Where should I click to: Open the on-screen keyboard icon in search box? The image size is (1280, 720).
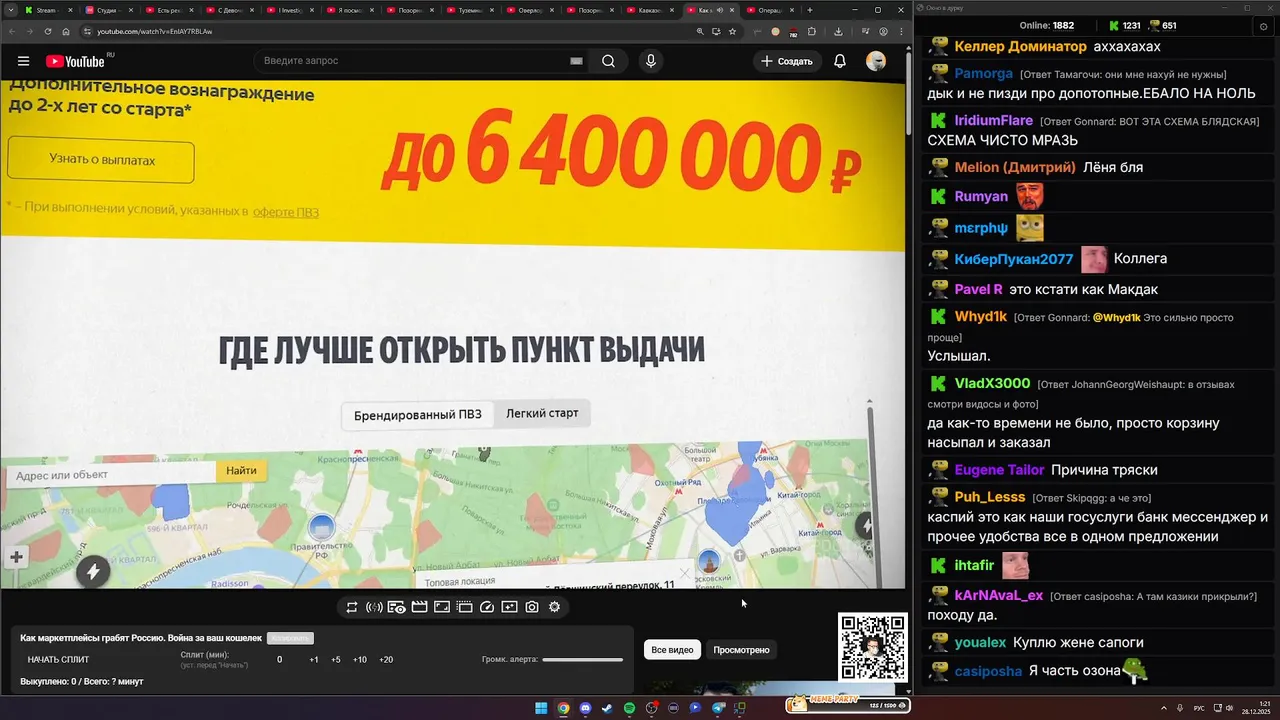tap(576, 61)
